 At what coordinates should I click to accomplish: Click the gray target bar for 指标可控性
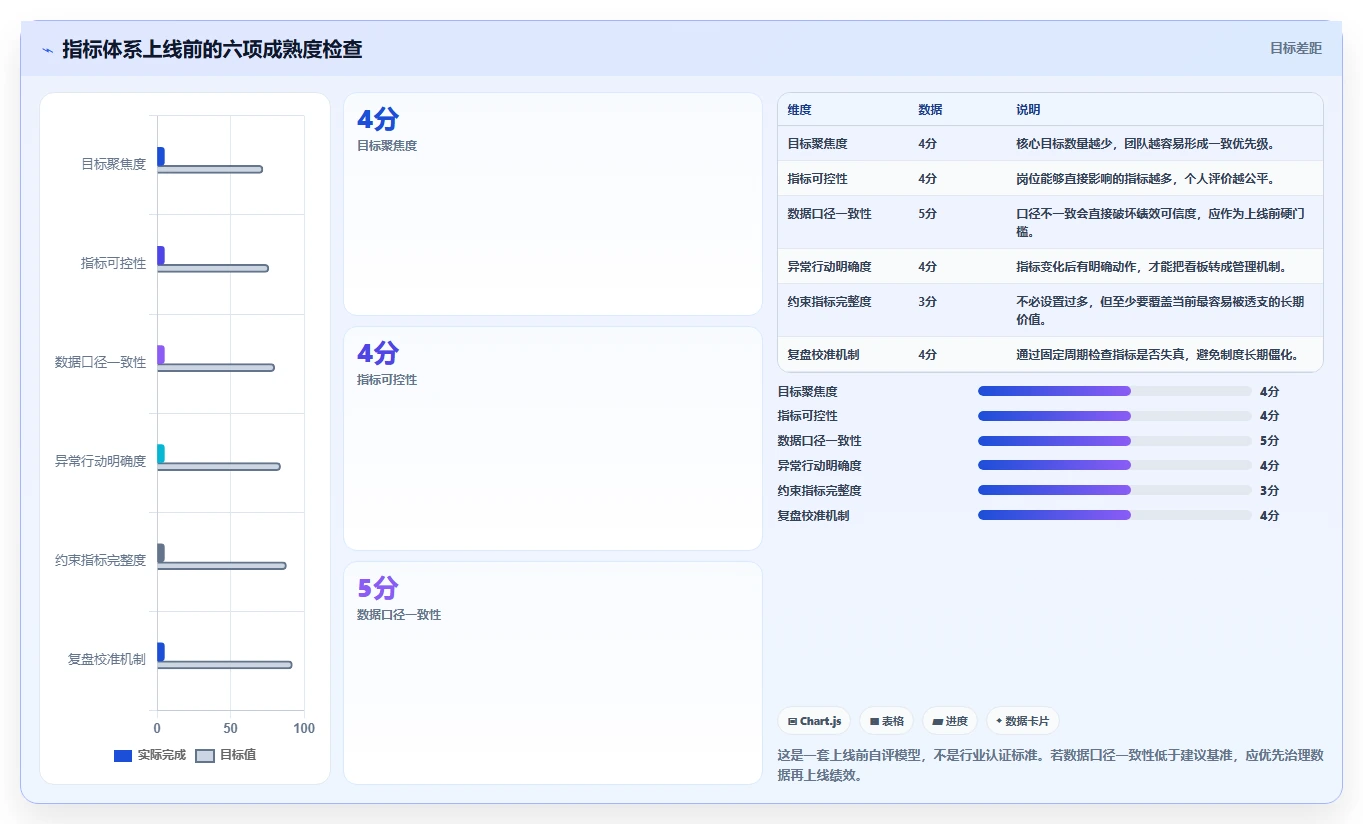(213, 268)
